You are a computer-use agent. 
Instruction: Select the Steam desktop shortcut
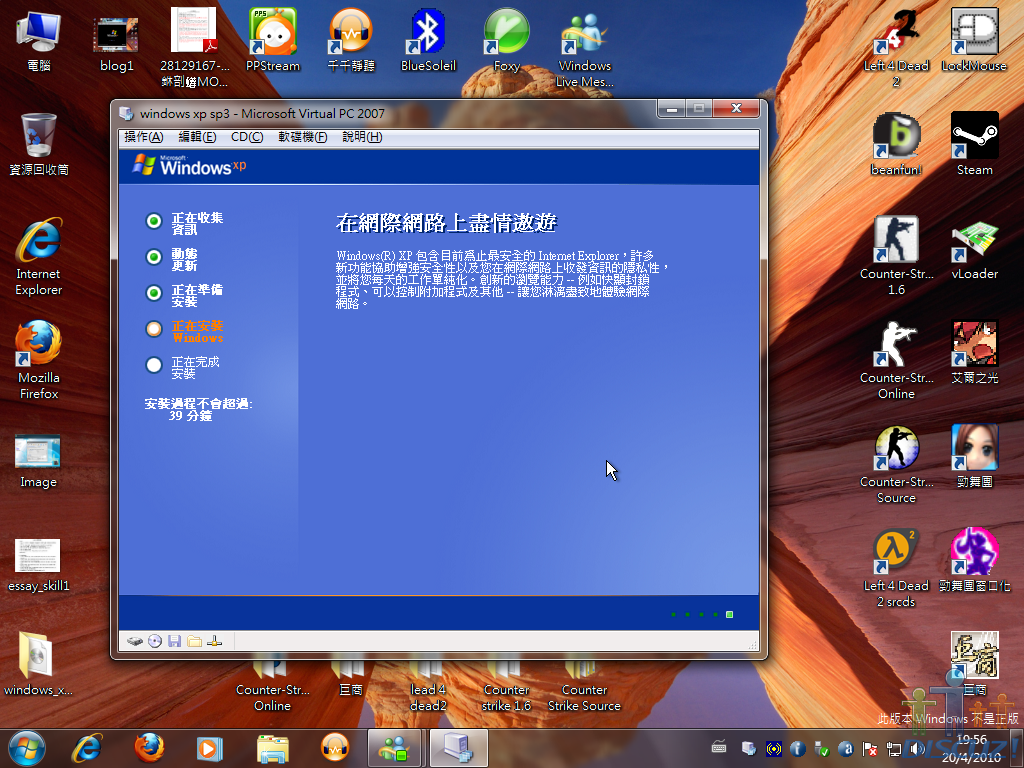(974, 144)
